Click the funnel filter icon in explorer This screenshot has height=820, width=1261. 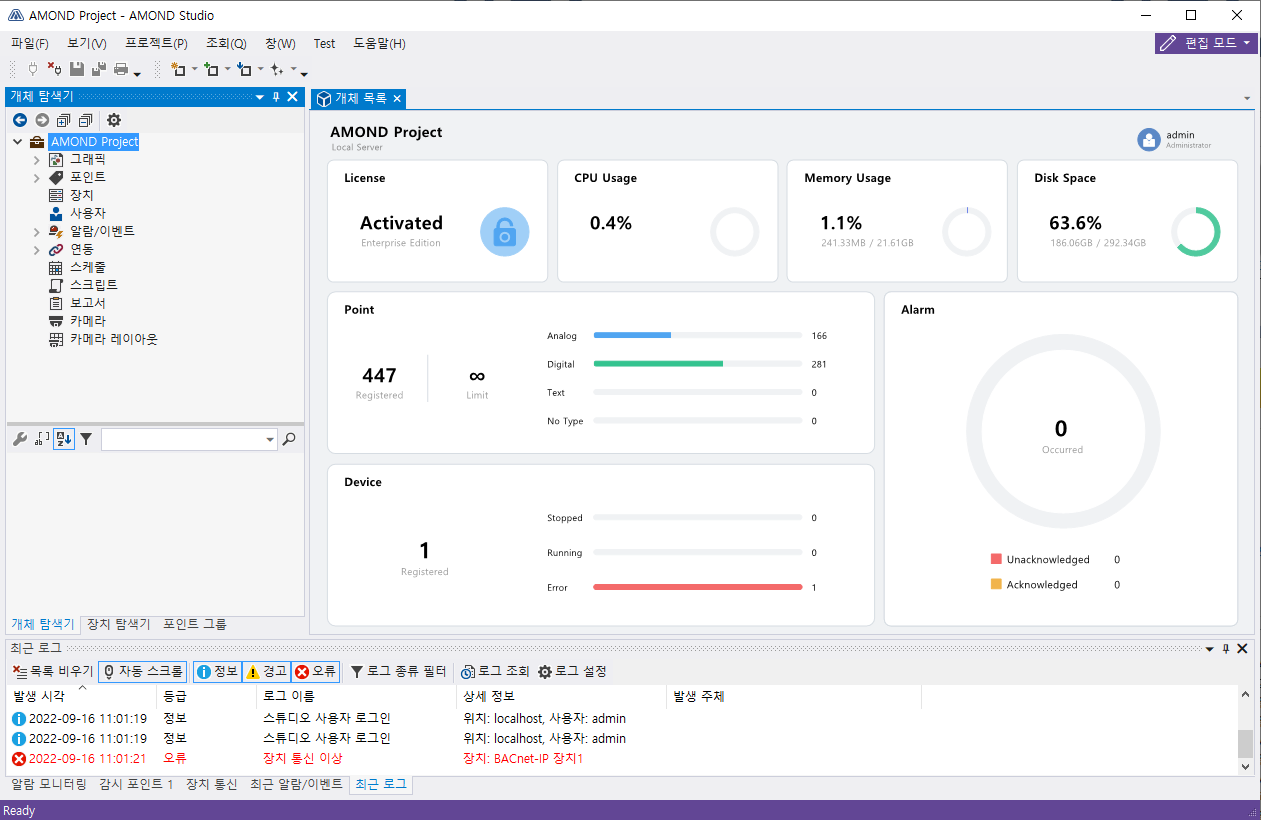(x=86, y=439)
